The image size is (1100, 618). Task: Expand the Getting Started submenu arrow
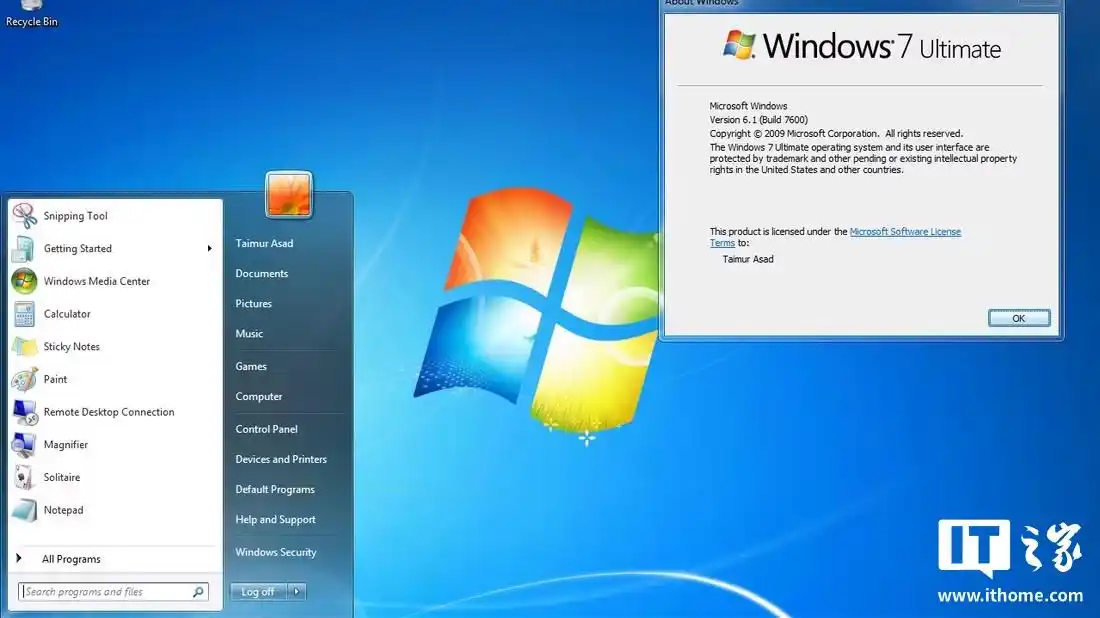(x=210, y=248)
